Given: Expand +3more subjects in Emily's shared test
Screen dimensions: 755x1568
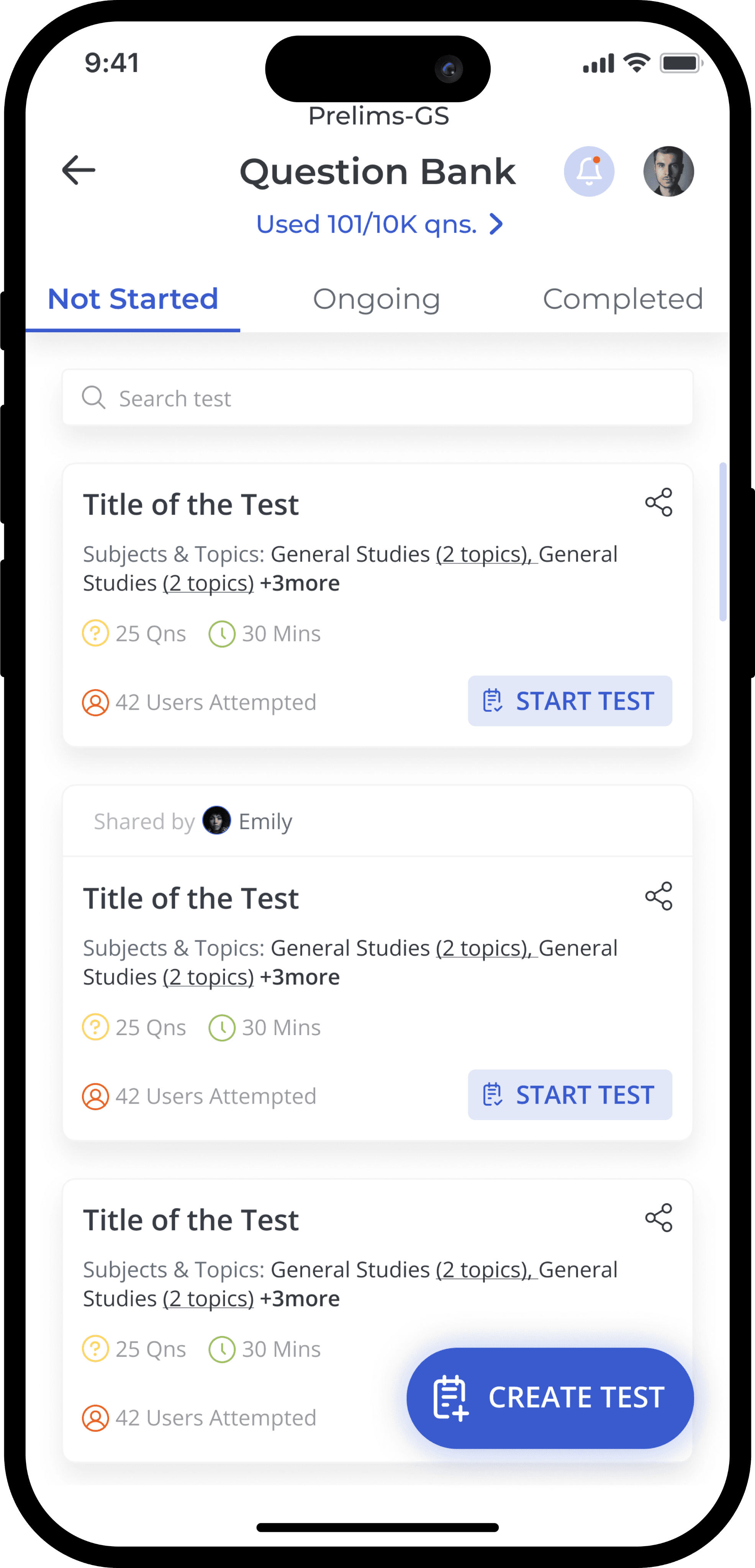Looking at the screenshot, I should [300, 977].
